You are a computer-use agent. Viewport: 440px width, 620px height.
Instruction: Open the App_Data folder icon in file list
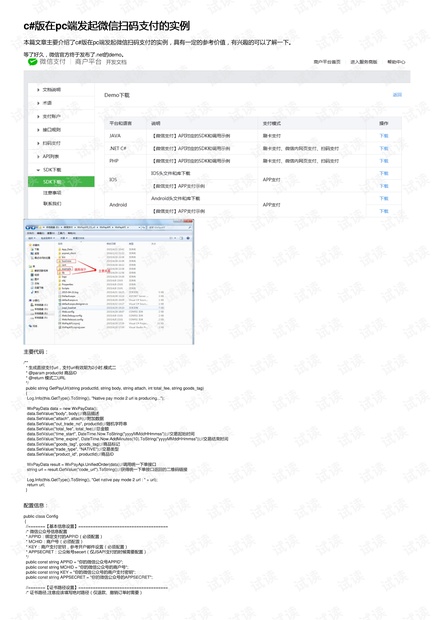tap(60, 249)
